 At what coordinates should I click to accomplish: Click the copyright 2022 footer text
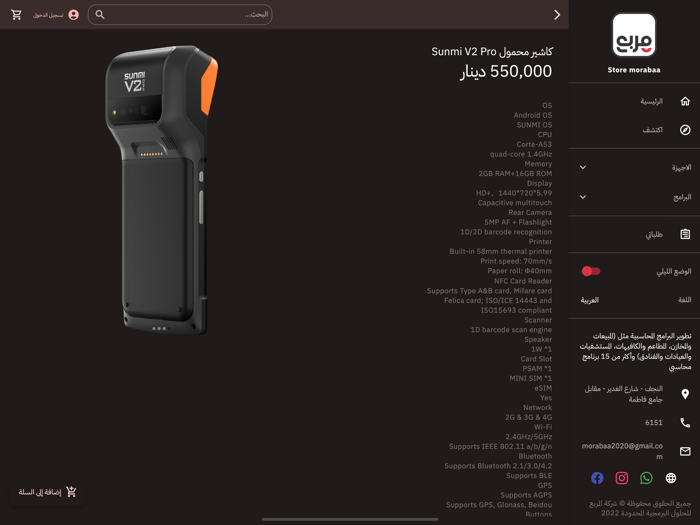640,508
